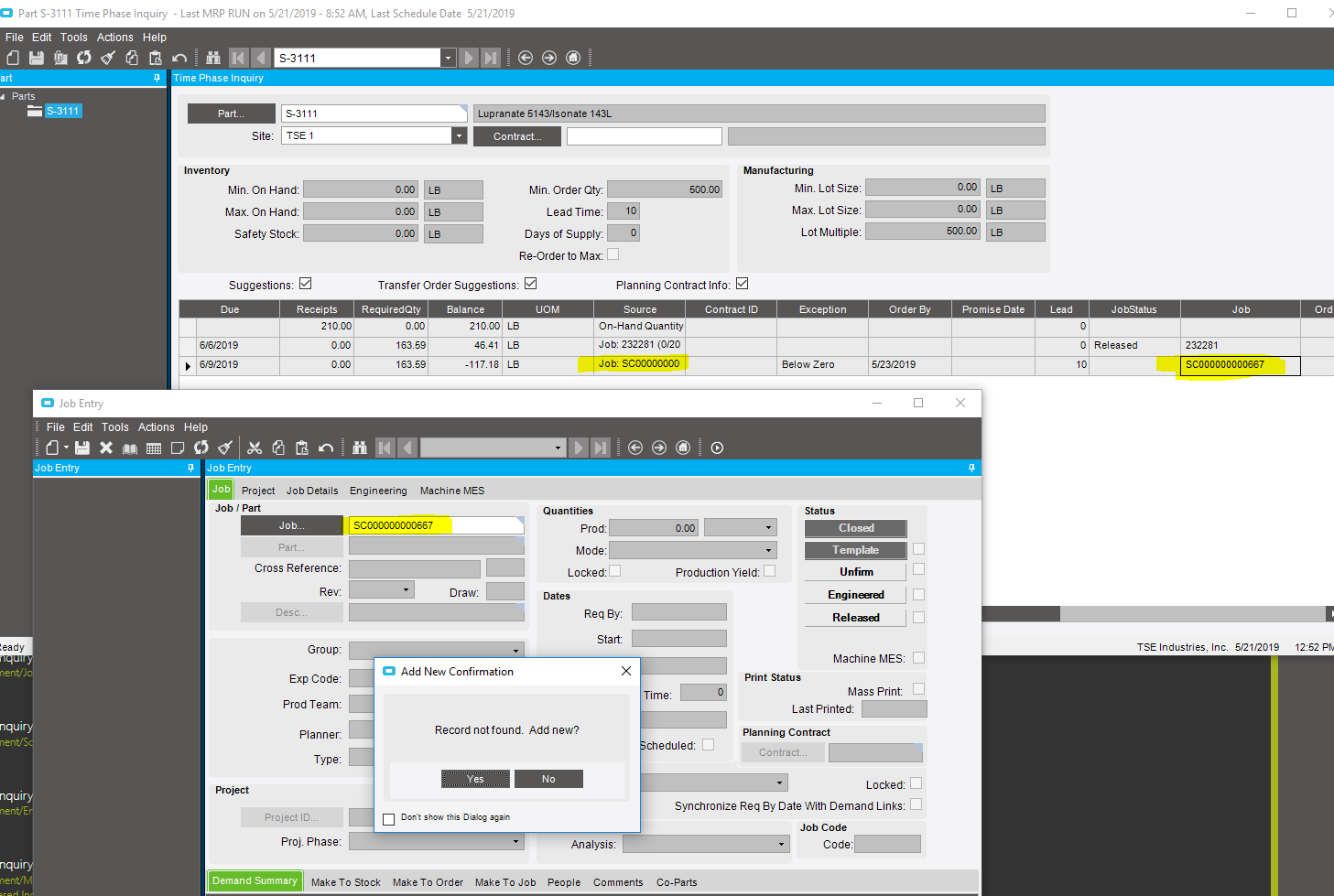Check the Mass Print checkbox
Screen dimensions: 1334x896
(x=918, y=689)
